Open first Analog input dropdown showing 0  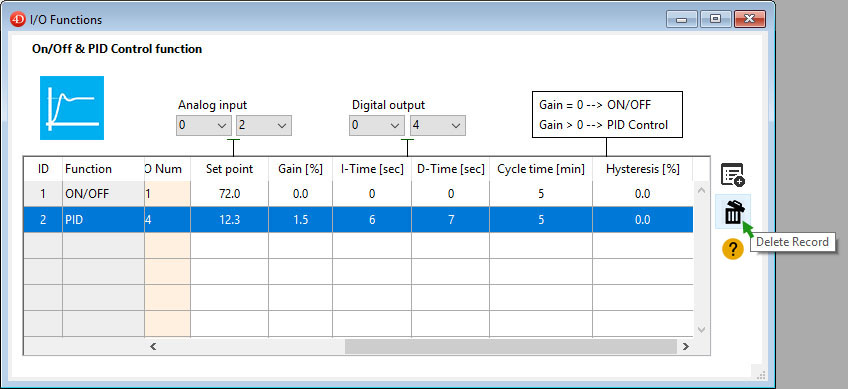click(x=204, y=126)
